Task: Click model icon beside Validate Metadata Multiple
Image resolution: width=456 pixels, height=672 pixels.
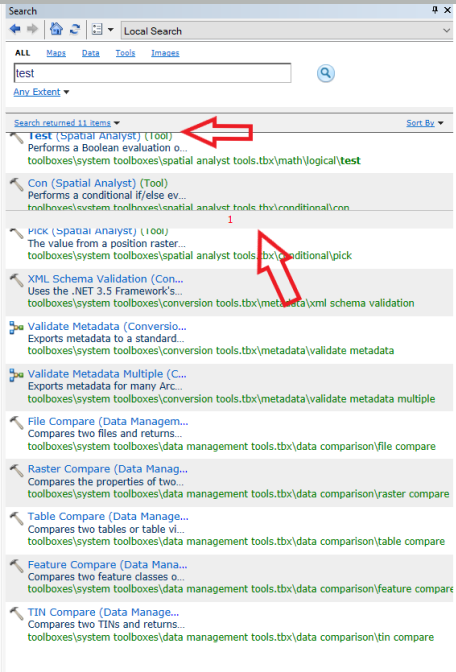Action: [16, 376]
